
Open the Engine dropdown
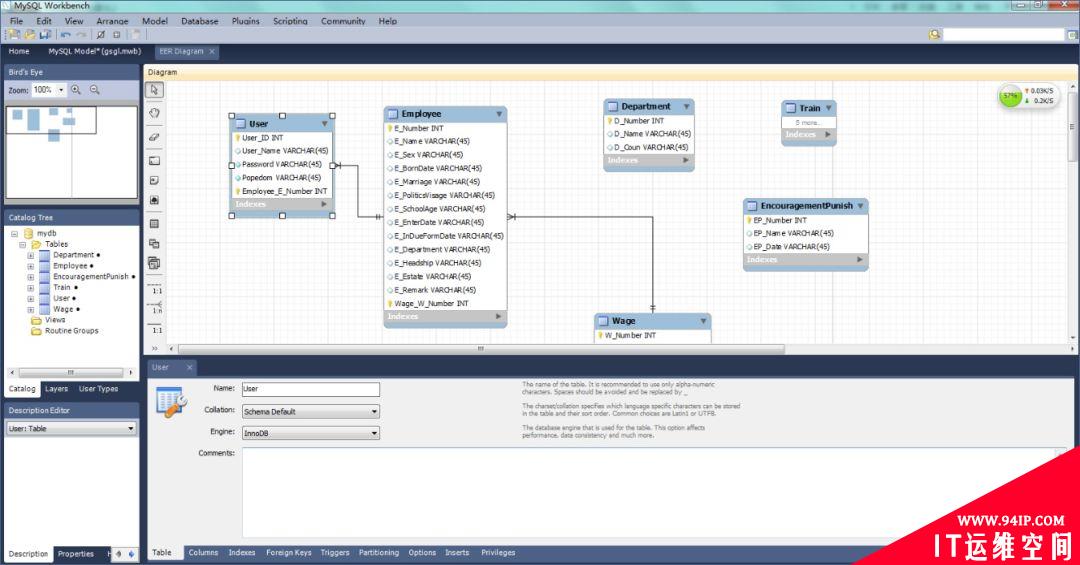click(374, 433)
